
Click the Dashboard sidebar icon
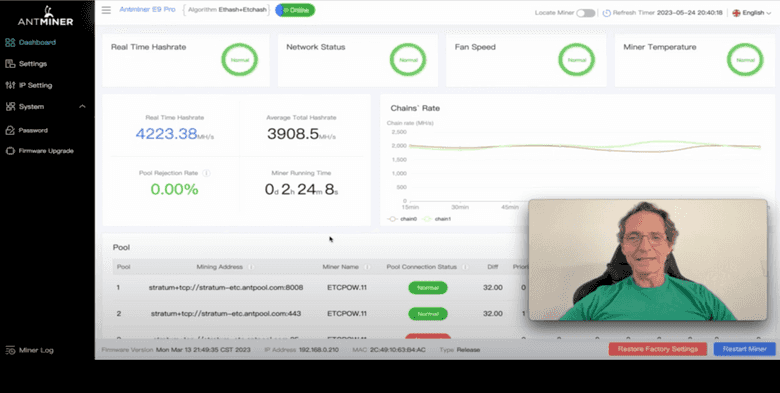[x=10, y=43]
